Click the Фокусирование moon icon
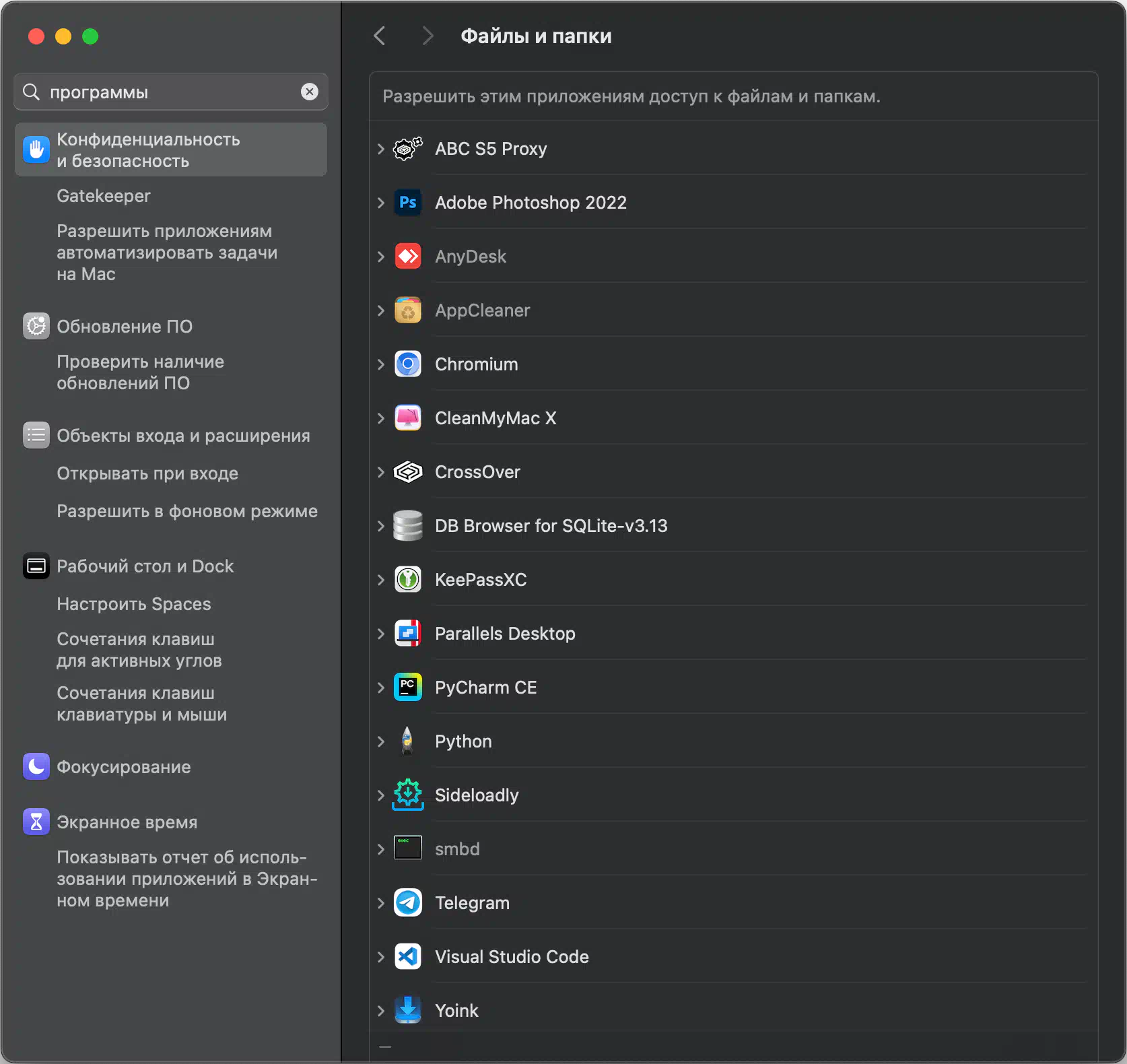The height and width of the screenshot is (1064, 1127). (x=36, y=766)
